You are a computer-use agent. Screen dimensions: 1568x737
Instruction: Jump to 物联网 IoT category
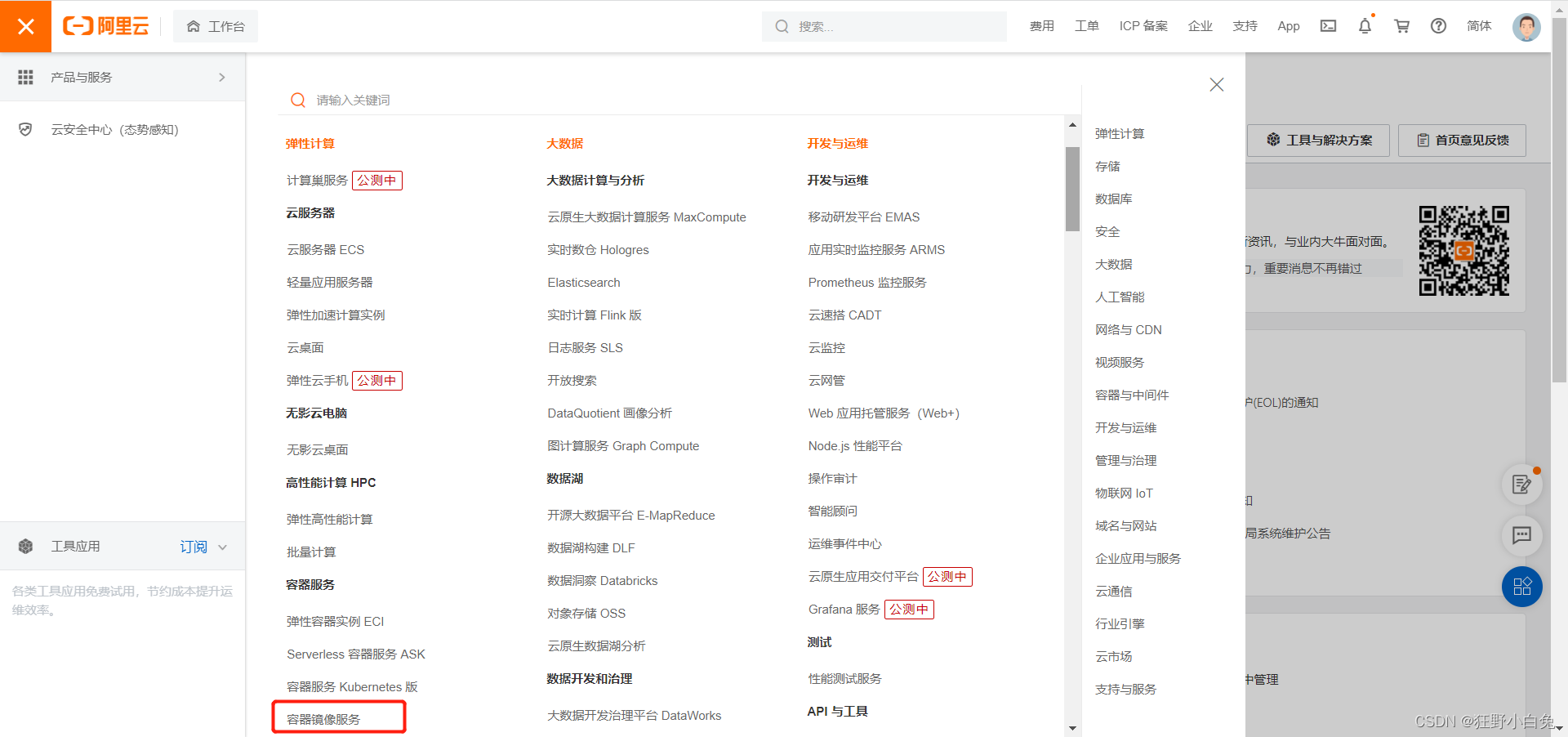(1124, 493)
